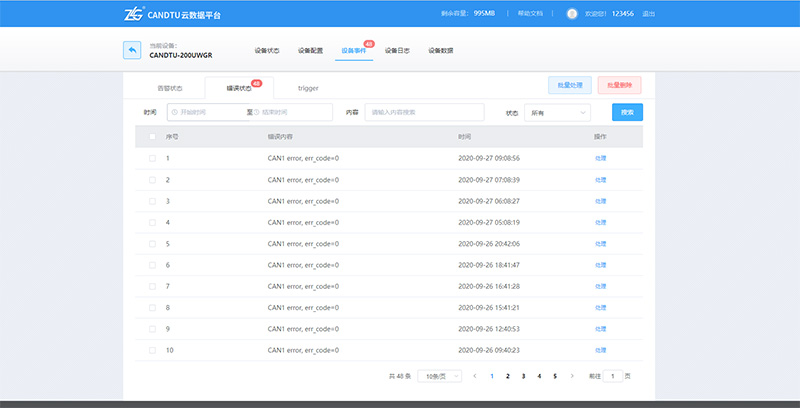The image size is (800, 408).
Task: Click the red 48 badge on 设备事件
Action: [x=368, y=44]
